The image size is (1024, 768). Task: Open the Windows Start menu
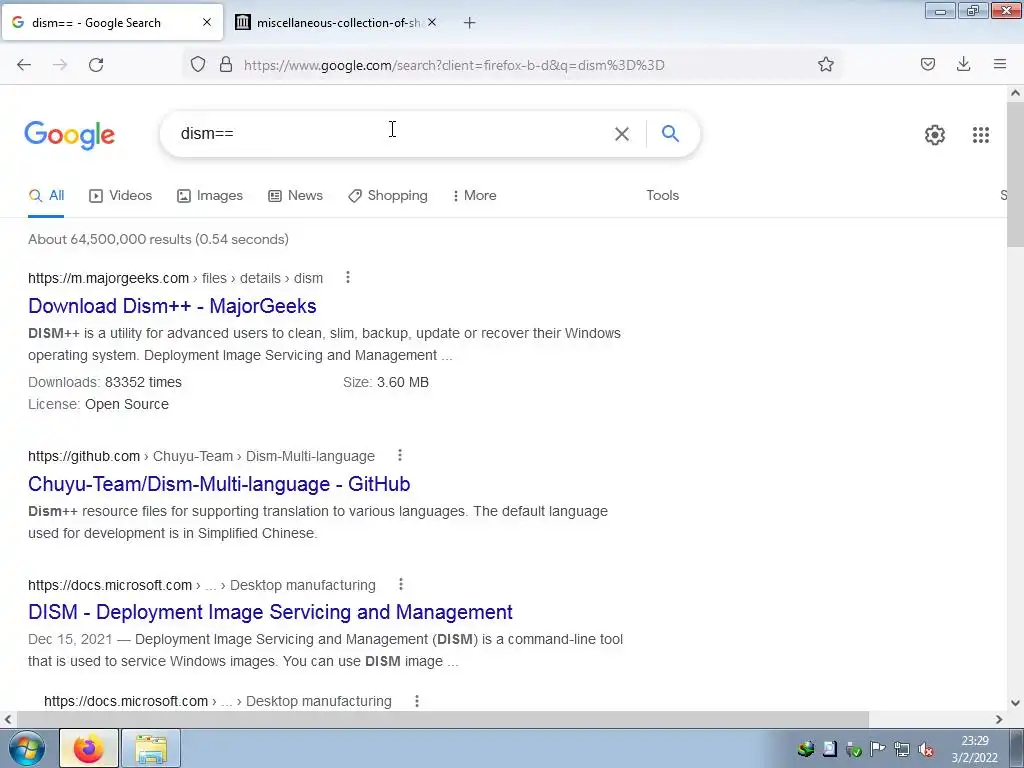tap(27, 748)
